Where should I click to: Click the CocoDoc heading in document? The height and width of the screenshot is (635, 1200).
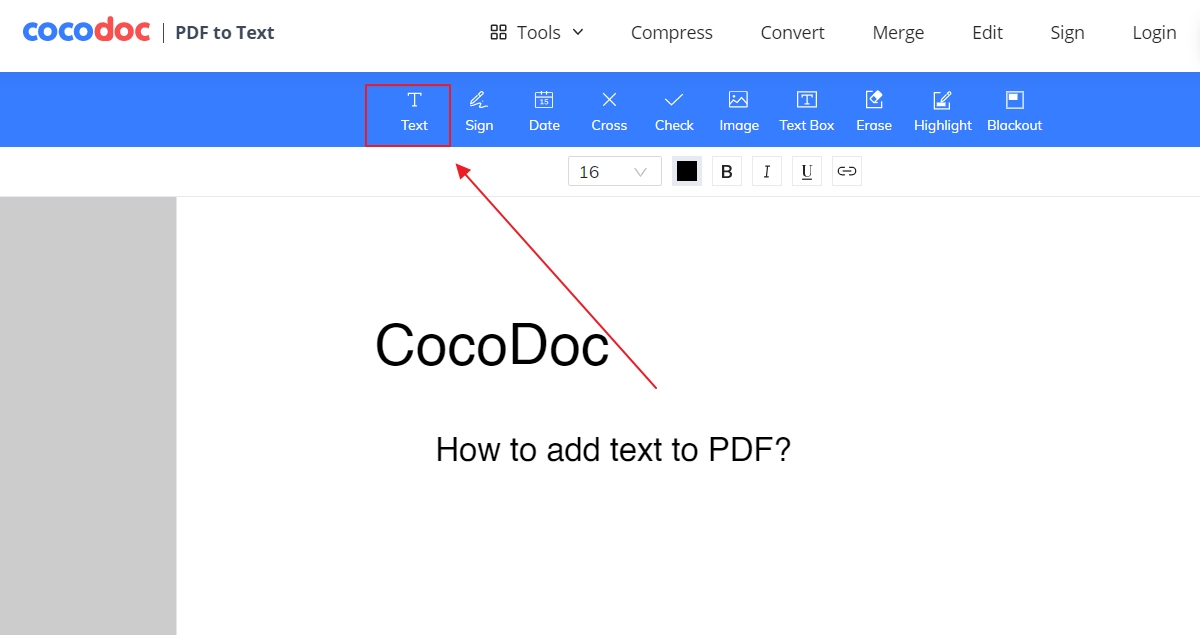click(x=492, y=346)
